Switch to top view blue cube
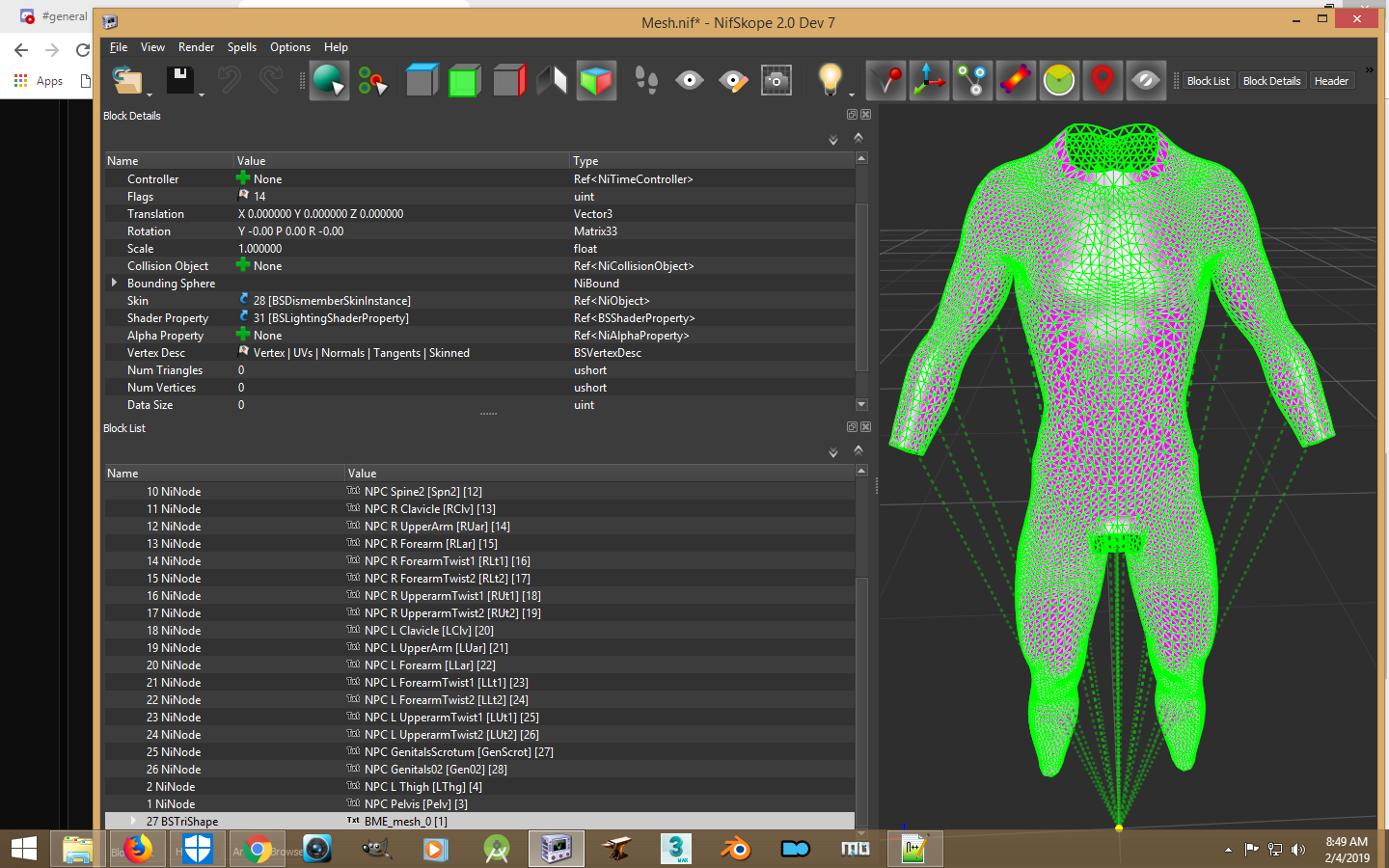 pos(422,80)
